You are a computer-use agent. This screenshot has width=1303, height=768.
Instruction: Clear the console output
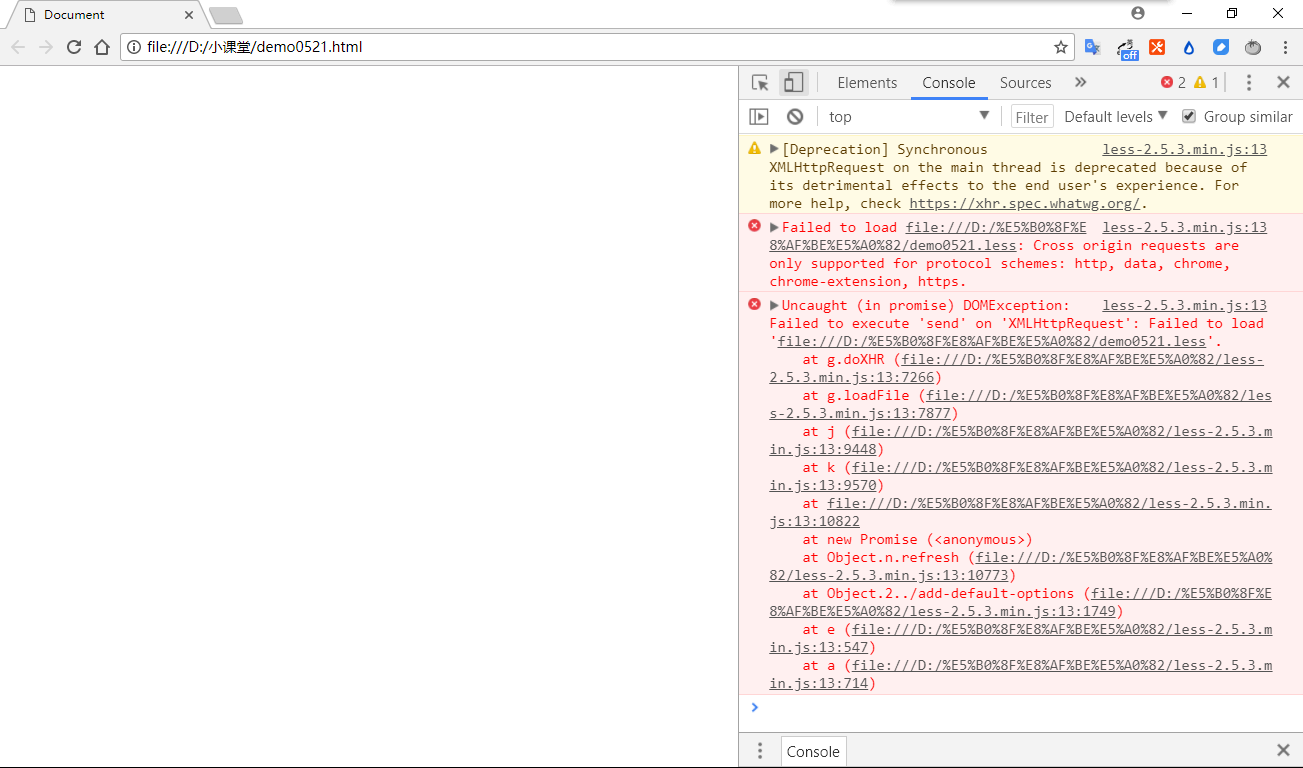click(x=795, y=117)
